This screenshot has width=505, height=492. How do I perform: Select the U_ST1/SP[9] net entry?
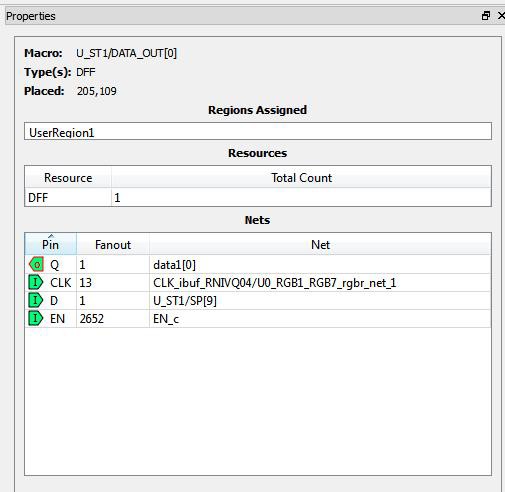pyautogui.click(x=185, y=301)
